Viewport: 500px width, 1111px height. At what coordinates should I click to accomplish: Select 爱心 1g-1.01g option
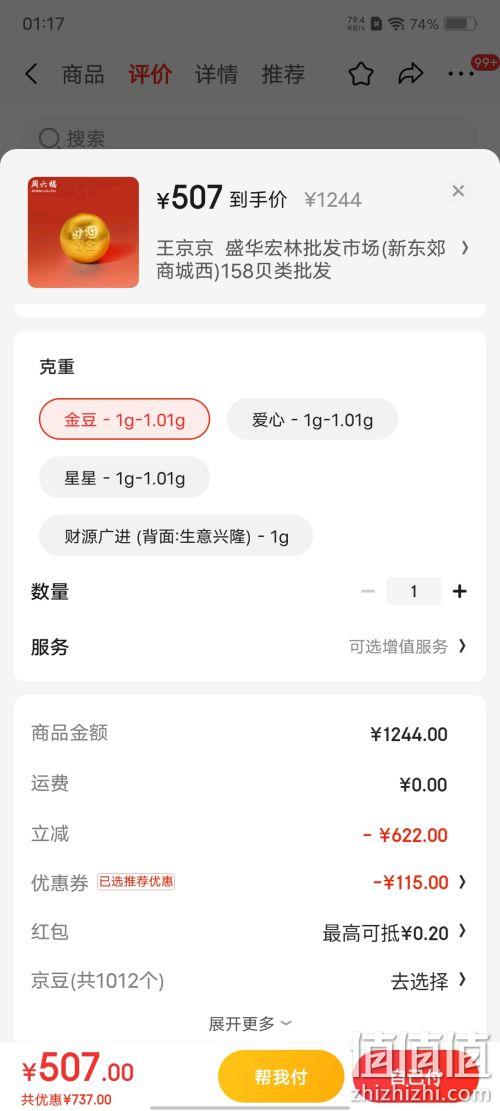pyautogui.click(x=312, y=419)
